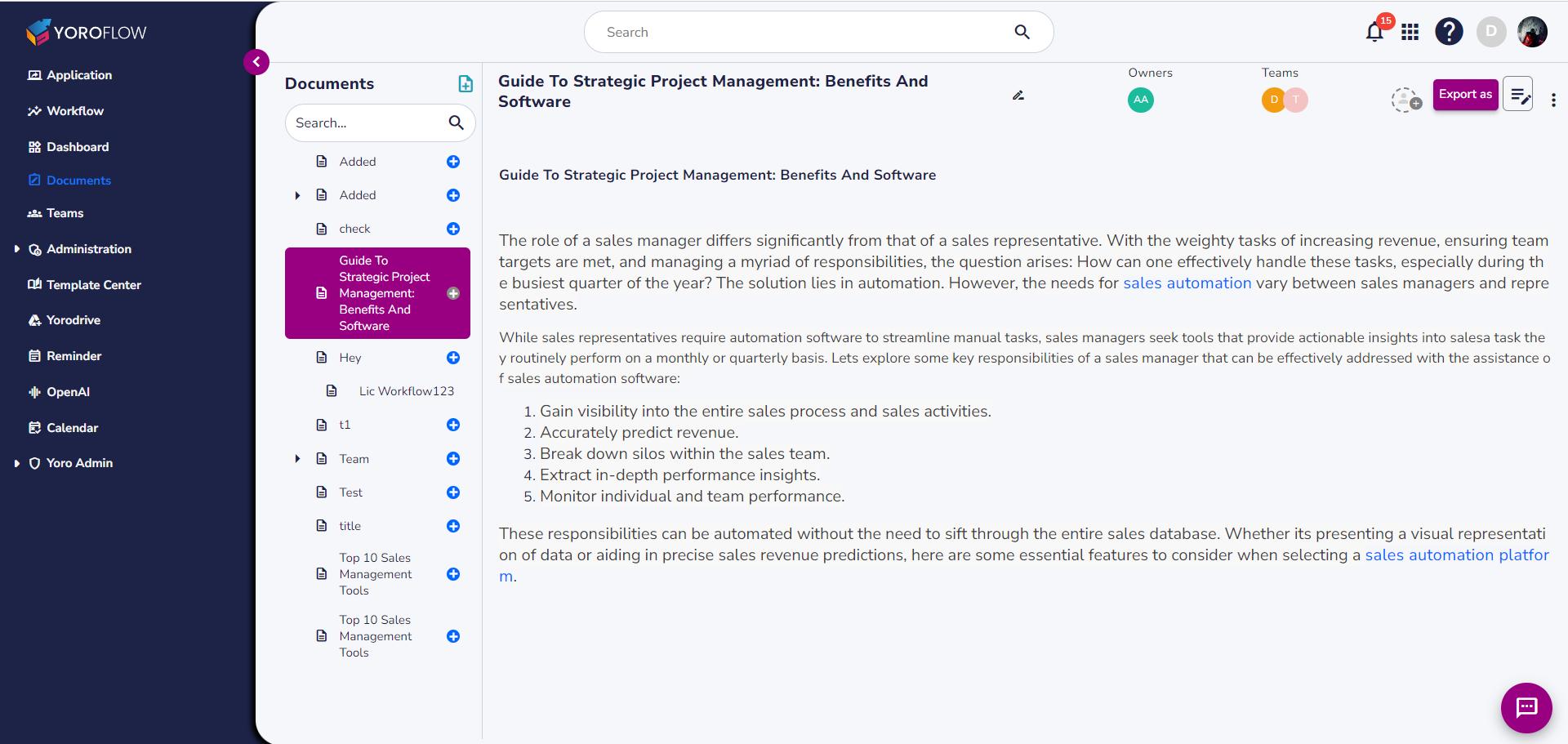Select the edit pencil icon beside the title
The image size is (1568, 744).
click(1018, 96)
